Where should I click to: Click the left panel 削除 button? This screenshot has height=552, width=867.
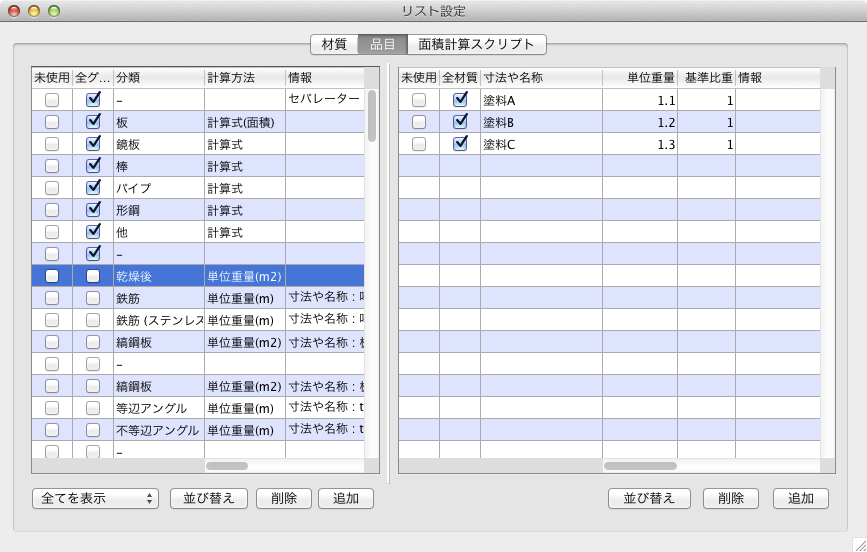click(284, 498)
